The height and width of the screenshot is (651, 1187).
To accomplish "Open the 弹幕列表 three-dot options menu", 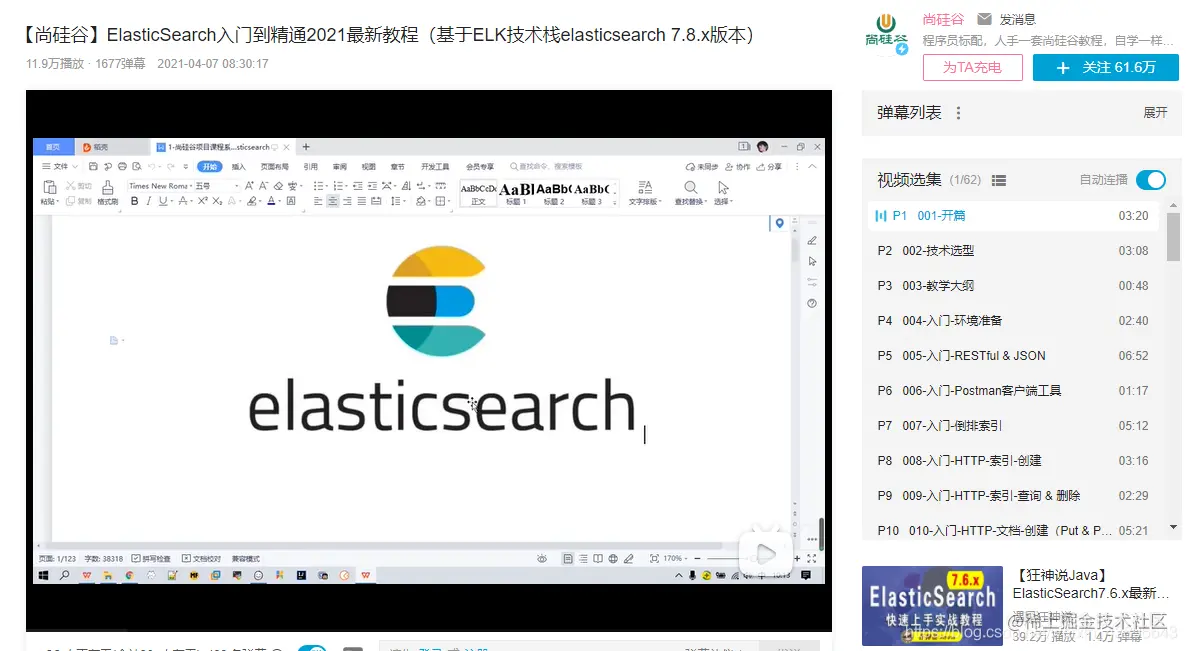I will click(958, 113).
